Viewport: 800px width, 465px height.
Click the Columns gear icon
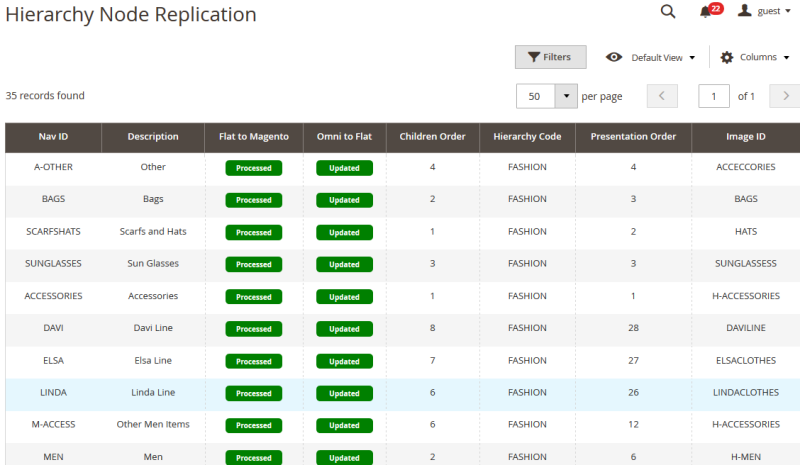(727, 57)
